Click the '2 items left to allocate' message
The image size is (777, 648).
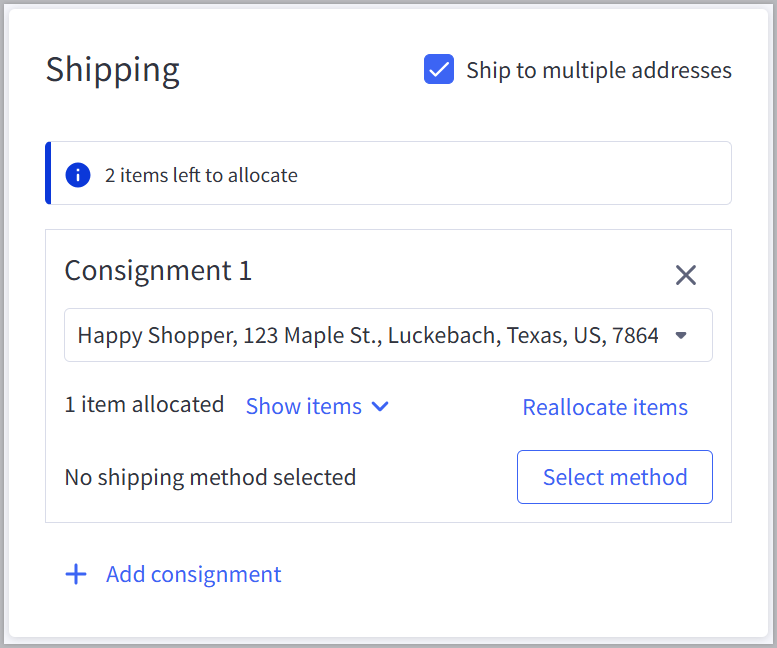201,175
